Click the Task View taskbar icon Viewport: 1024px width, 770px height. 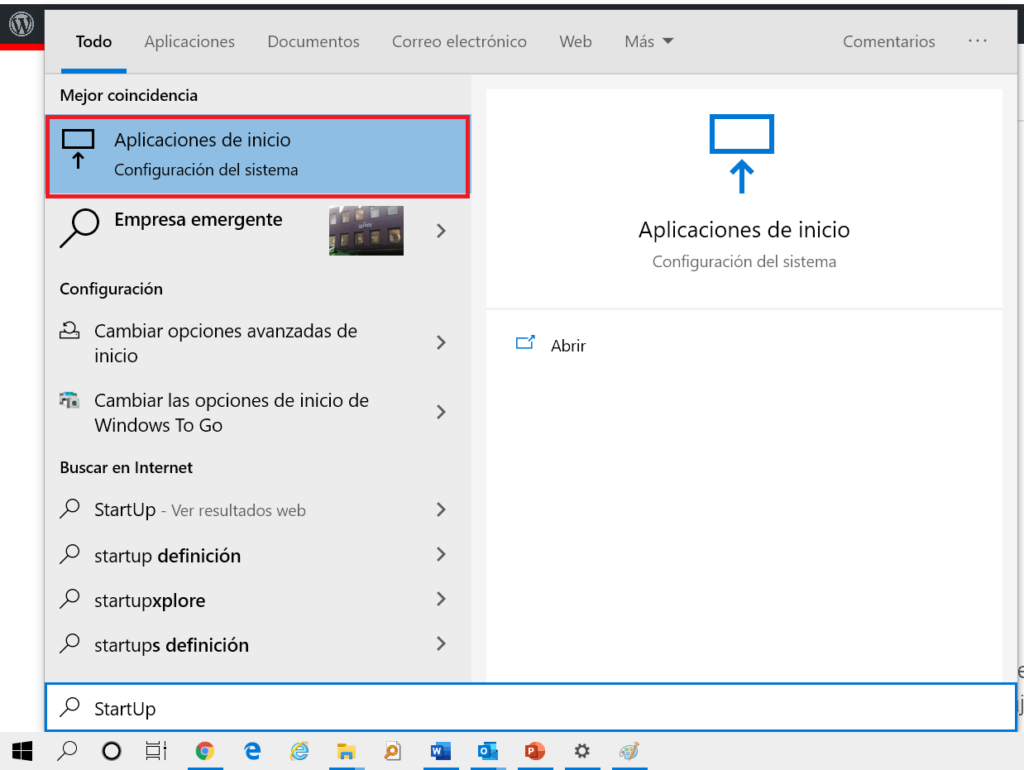click(x=156, y=751)
